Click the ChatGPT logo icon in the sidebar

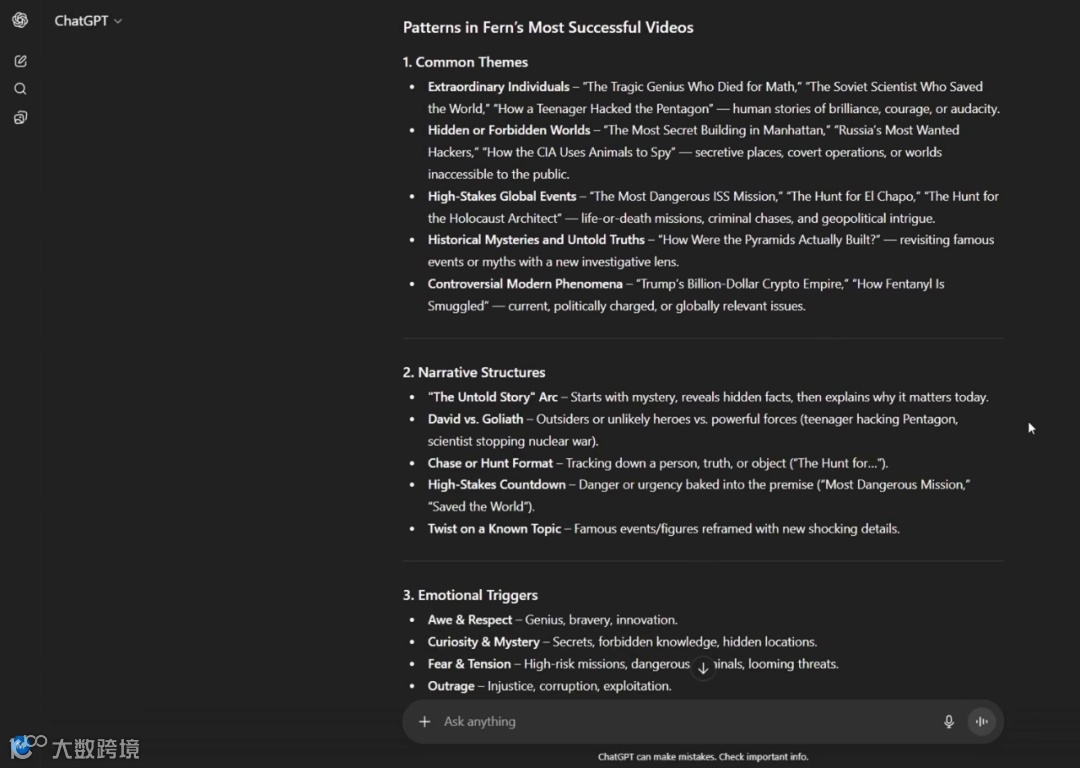[x=20, y=20]
